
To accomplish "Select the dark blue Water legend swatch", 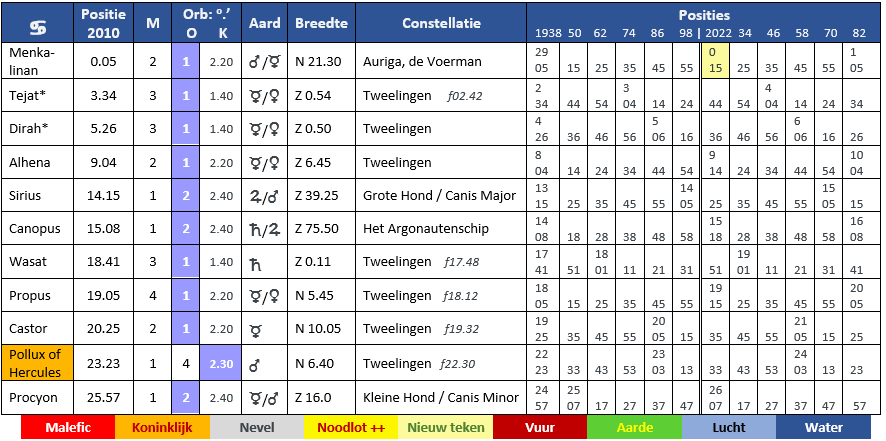I will click(823, 427).
